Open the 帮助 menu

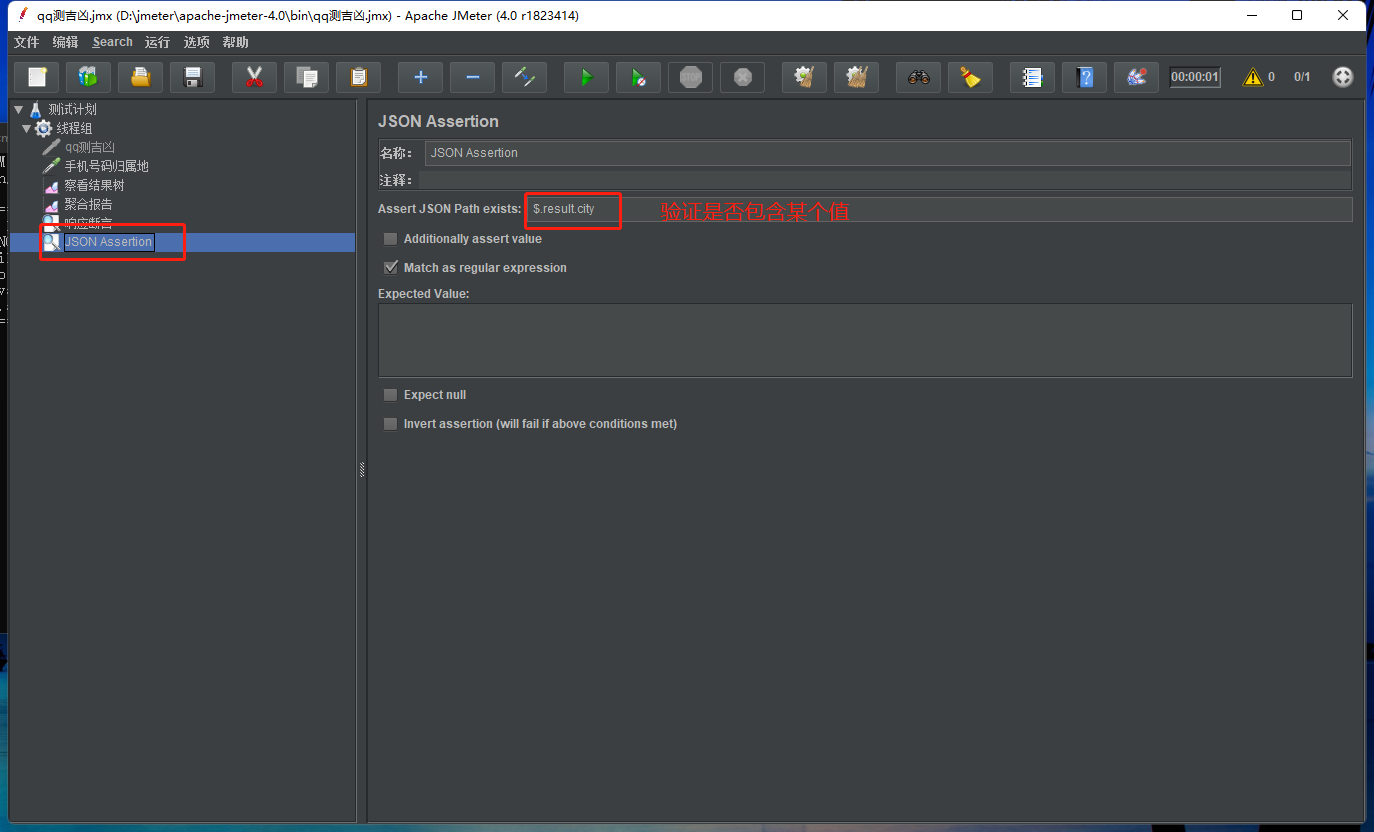coord(235,42)
